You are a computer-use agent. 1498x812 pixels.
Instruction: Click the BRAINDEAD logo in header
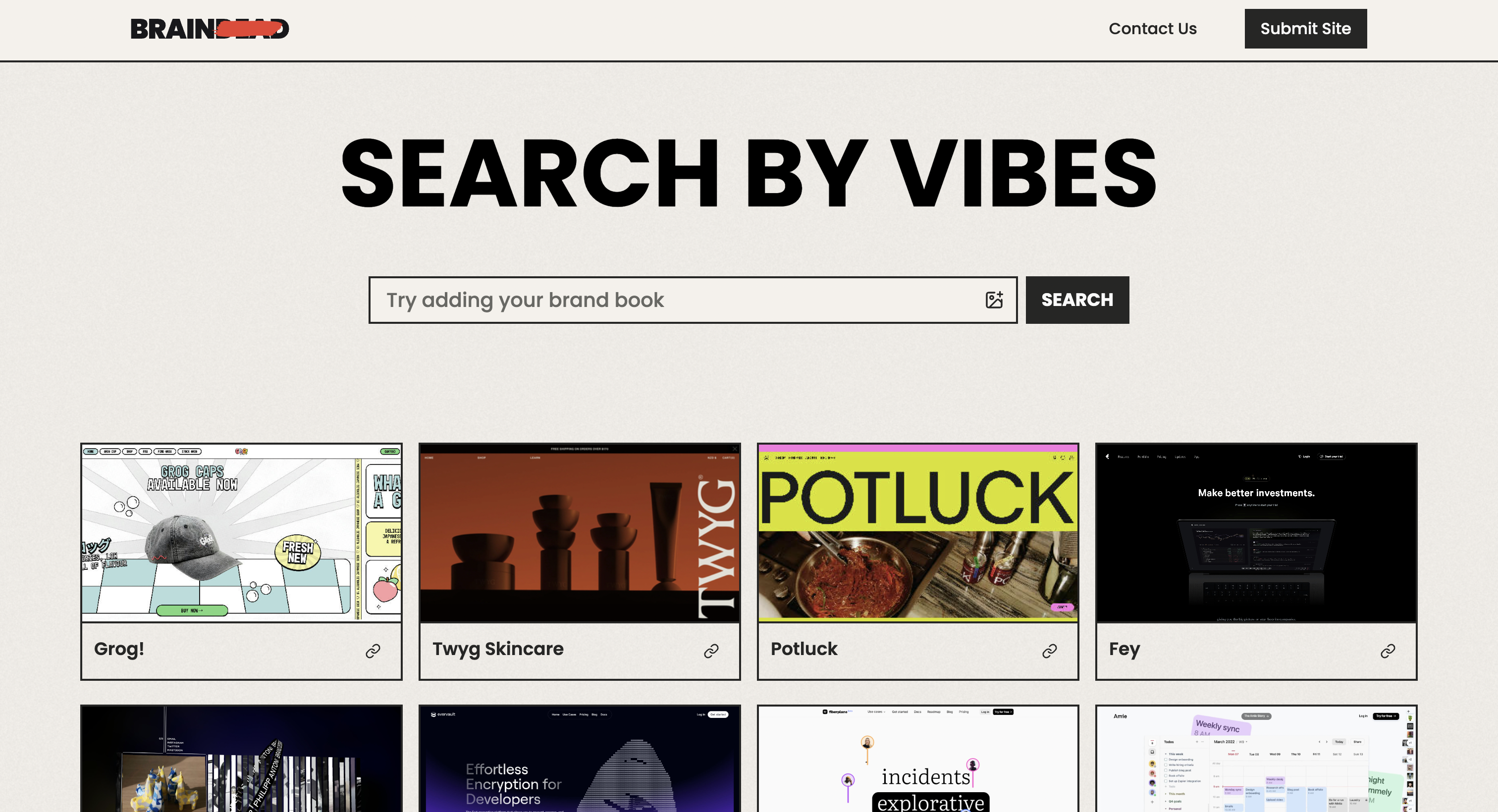[210, 29]
